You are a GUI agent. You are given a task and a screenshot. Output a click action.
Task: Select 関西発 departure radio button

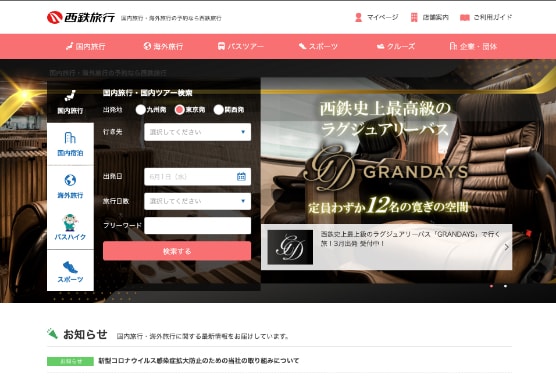(x=218, y=110)
